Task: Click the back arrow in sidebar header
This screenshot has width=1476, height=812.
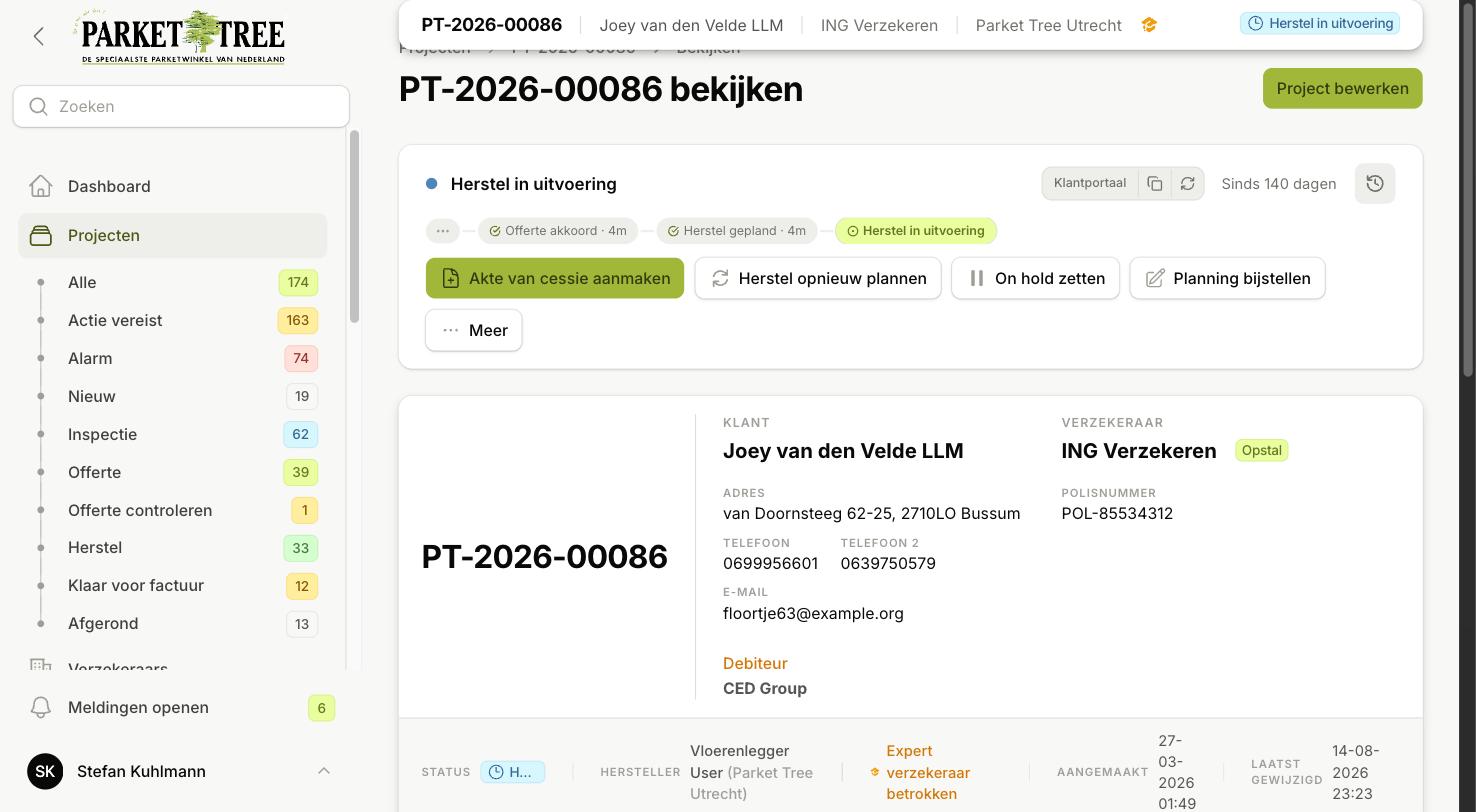Action: pyautogui.click(x=39, y=37)
